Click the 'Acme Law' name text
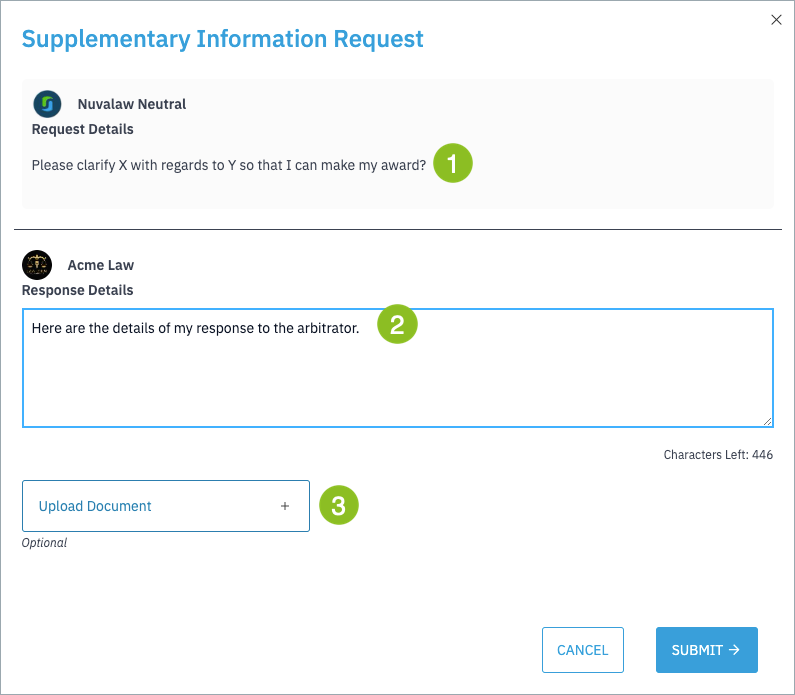This screenshot has width=795, height=695. [x=100, y=265]
